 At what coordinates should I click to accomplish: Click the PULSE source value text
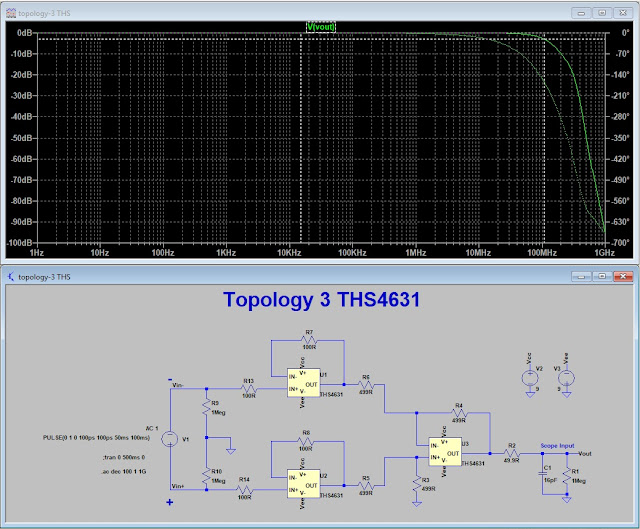click(96, 438)
